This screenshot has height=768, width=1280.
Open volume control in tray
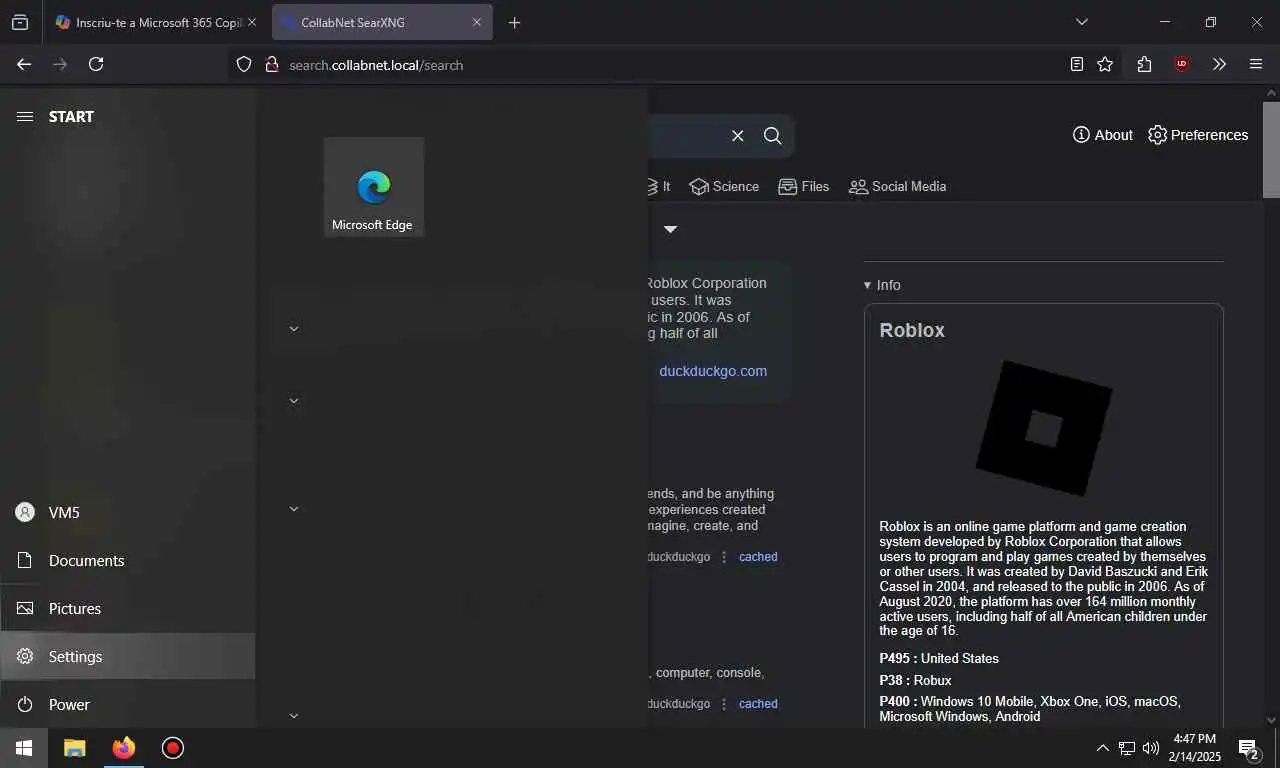pyautogui.click(x=1151, y=748)
